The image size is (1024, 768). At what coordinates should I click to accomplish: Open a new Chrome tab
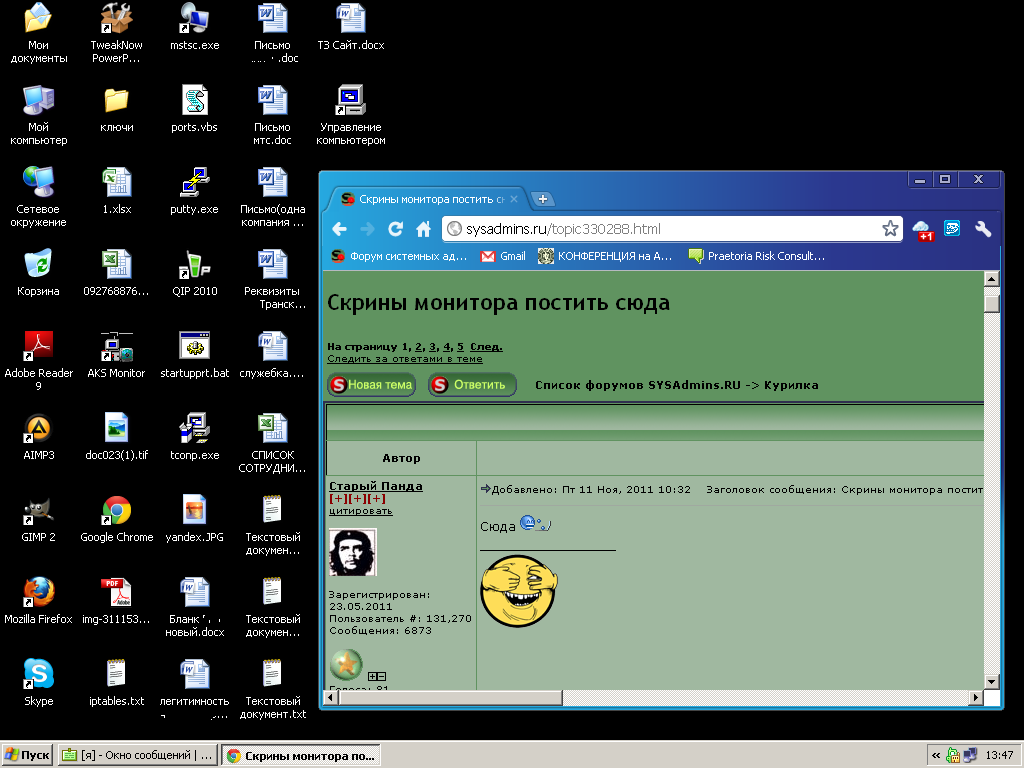(x=542, y=199)
